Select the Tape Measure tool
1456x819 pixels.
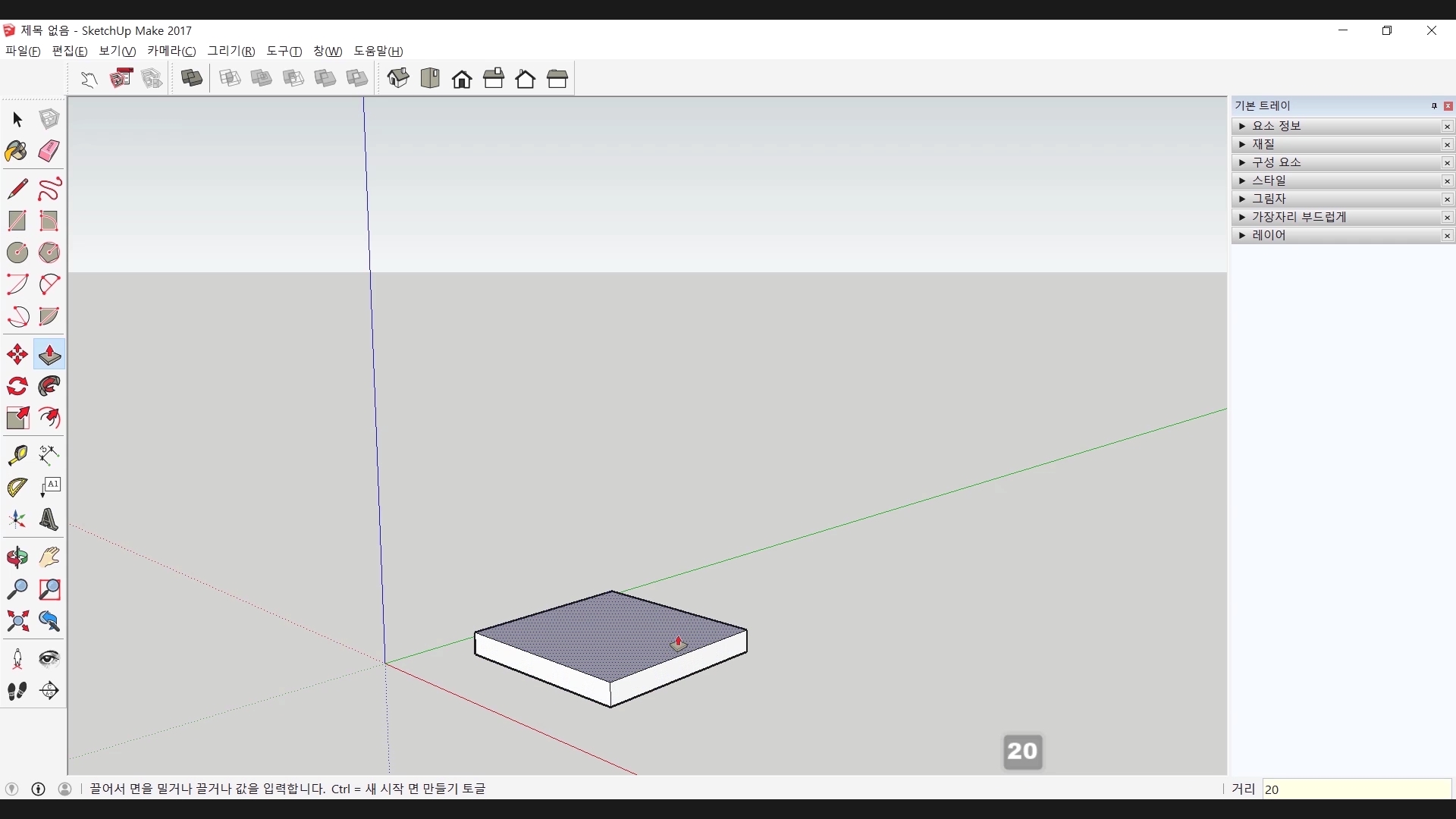click(x=17, y=454)
